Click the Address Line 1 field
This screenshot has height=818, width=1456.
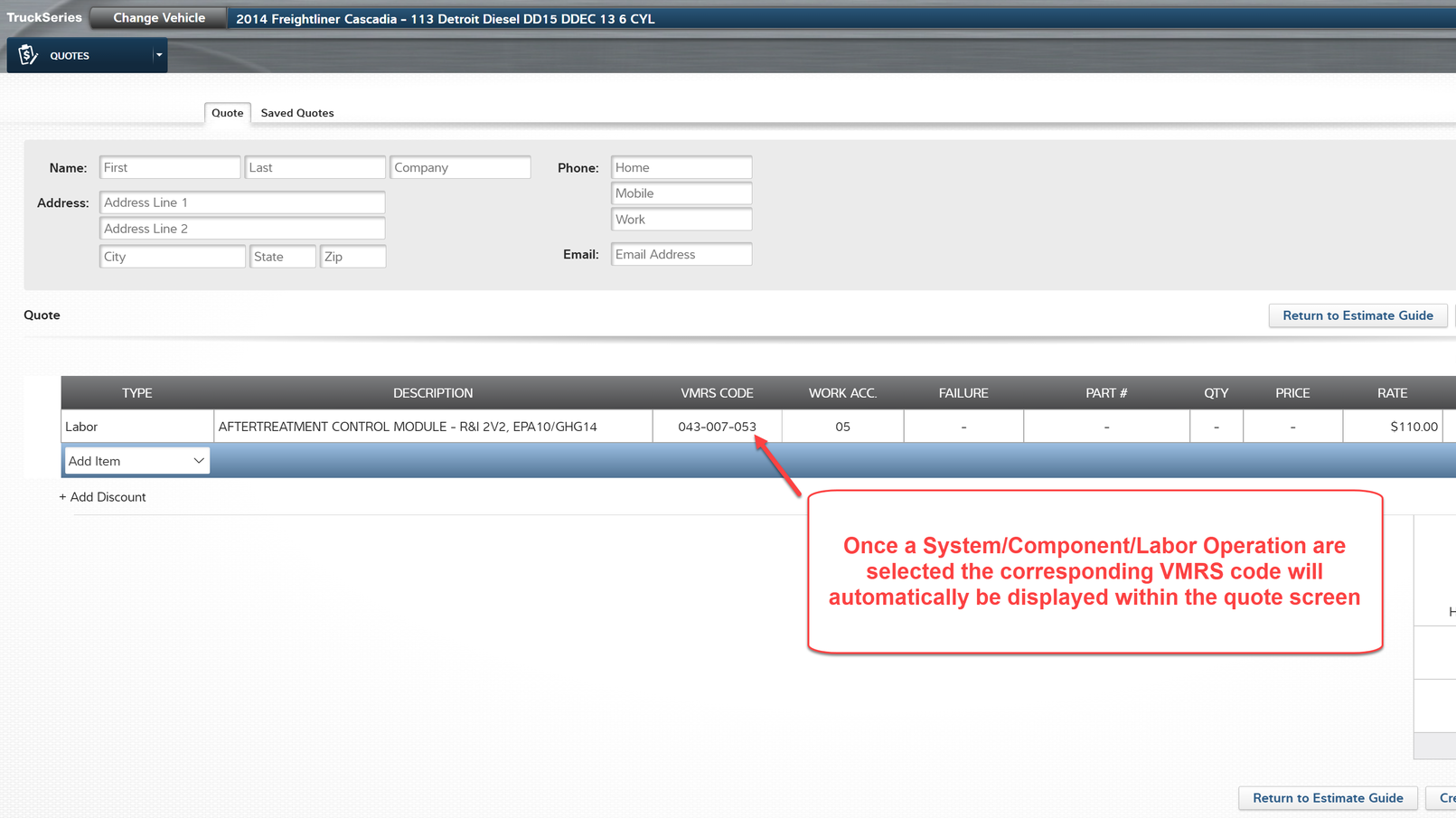pyautogui.click(x=241, y=202)
